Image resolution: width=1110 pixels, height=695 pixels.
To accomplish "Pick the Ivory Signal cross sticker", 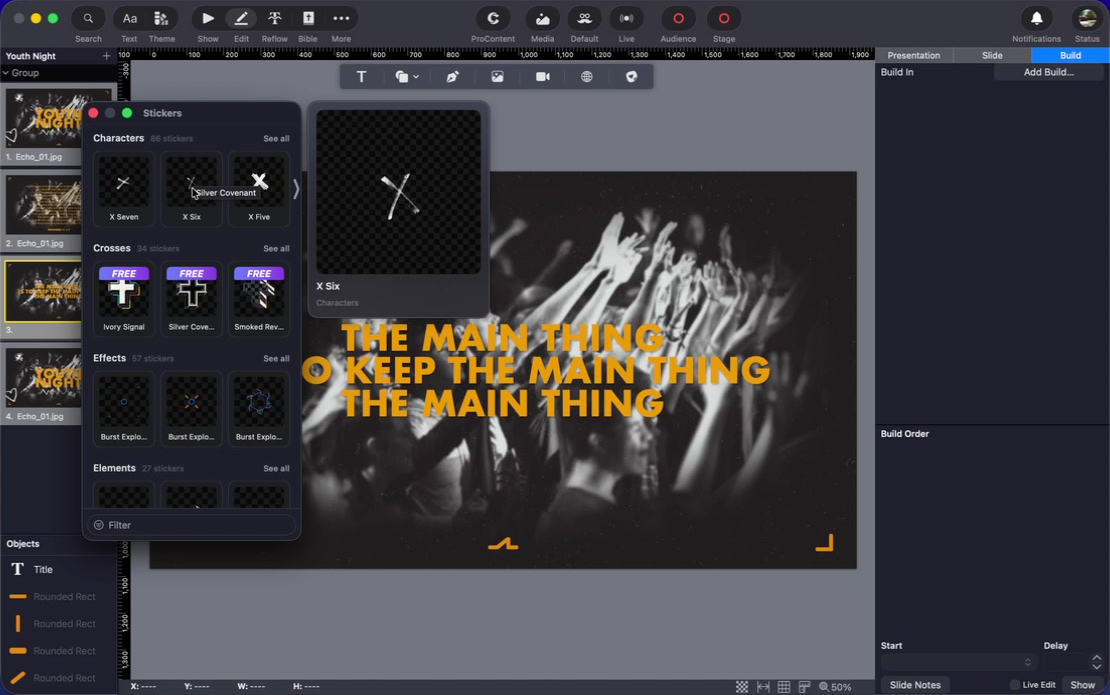I will coord(124,298).
